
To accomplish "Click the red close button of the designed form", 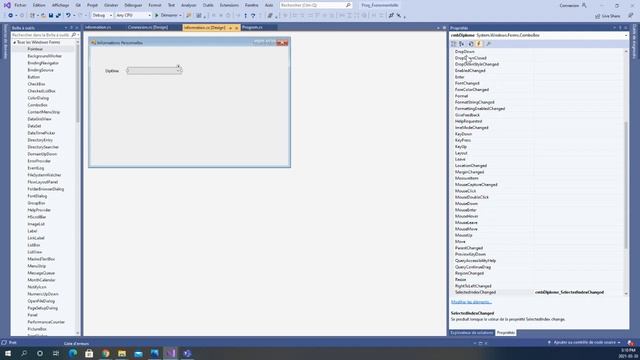I will 282,42.
